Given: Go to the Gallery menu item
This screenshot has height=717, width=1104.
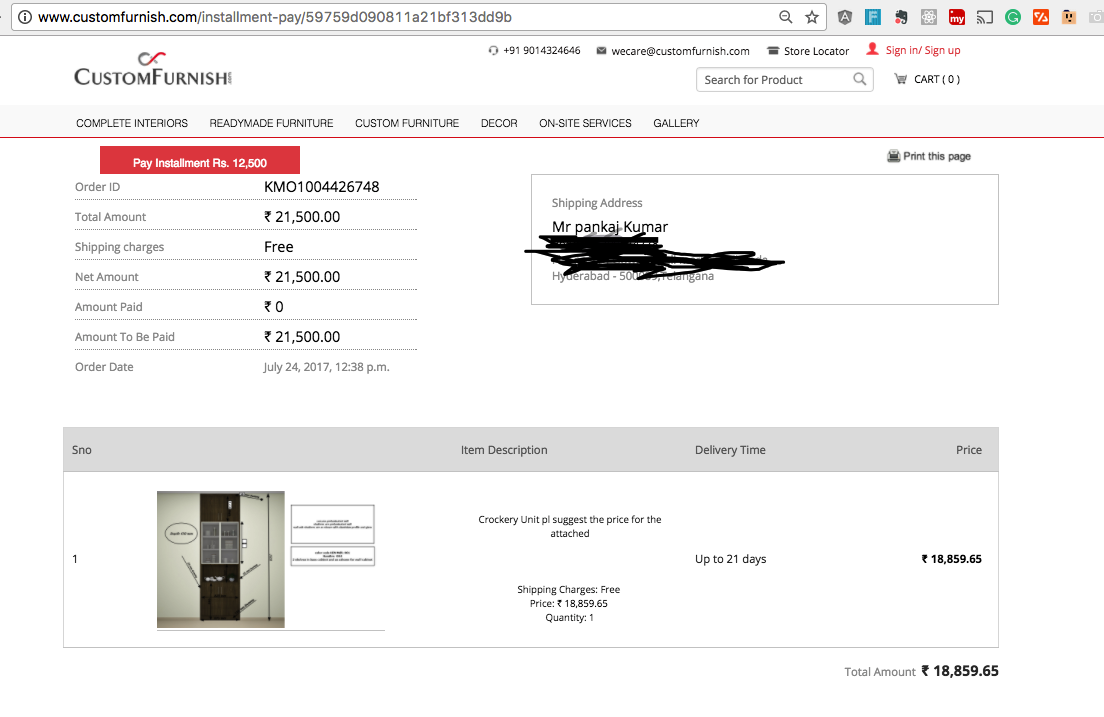Looking at the screenshot, I should (x=676, y=123).
